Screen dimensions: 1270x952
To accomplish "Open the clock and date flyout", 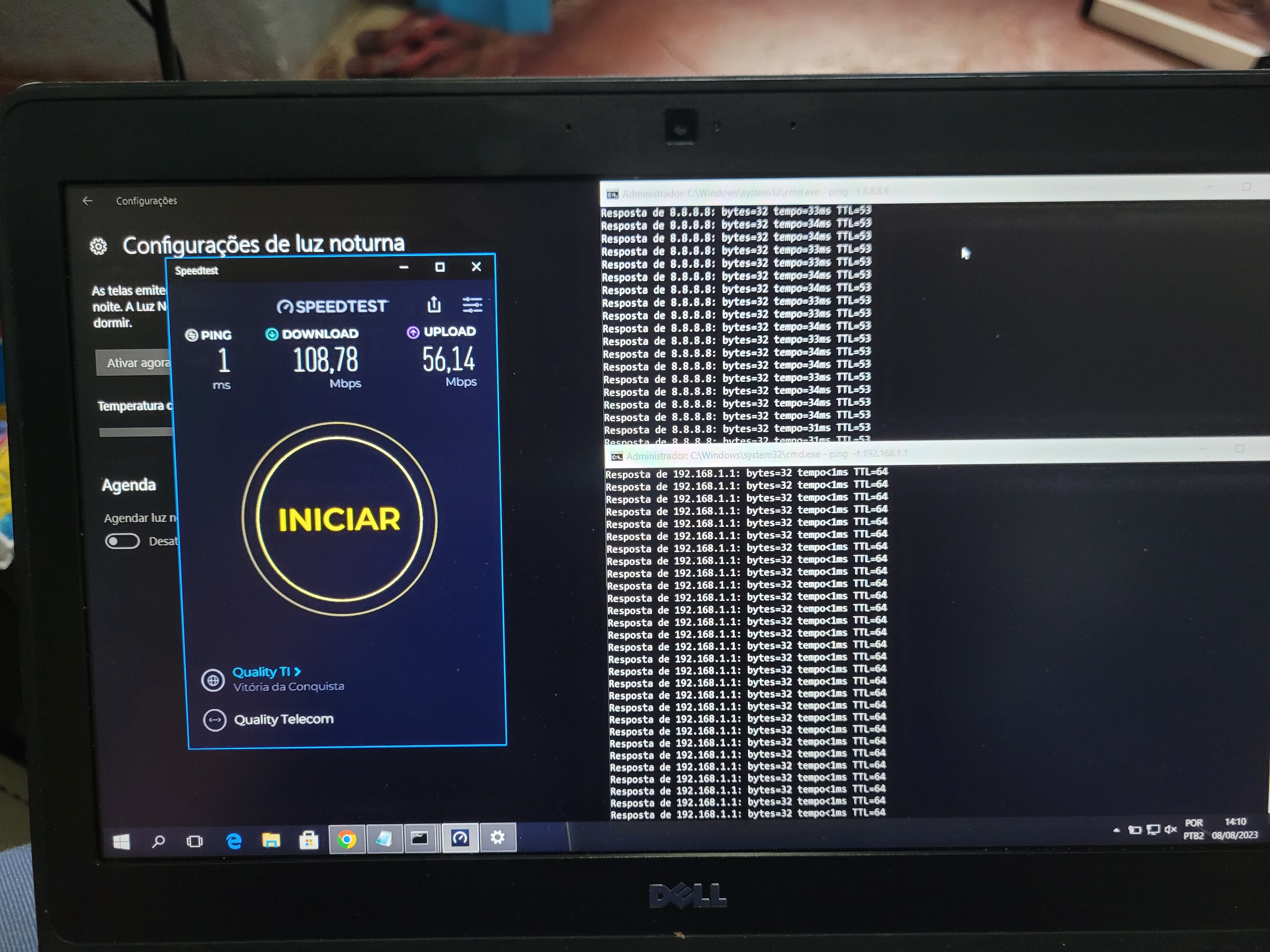I will tap(1234, 829).
